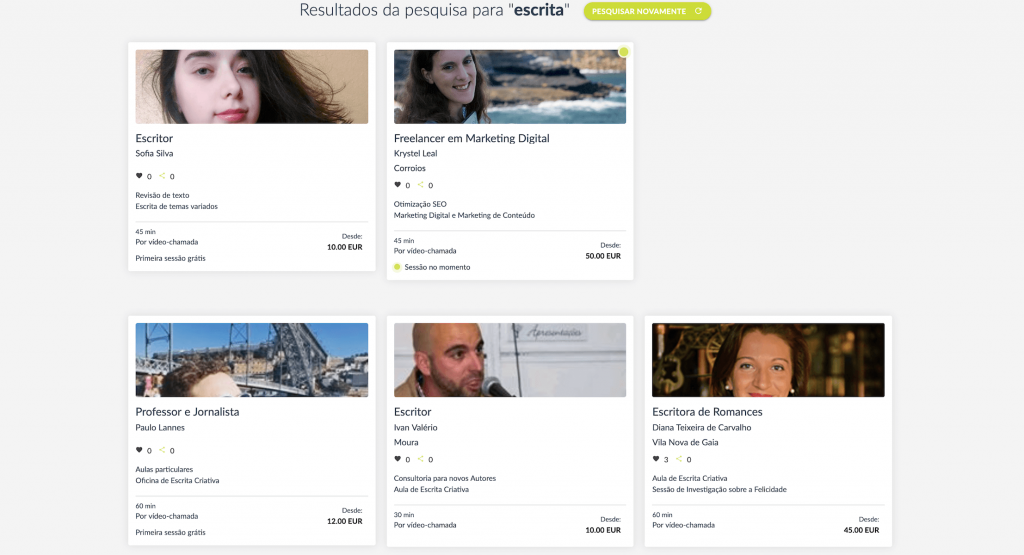Screen dimensions: 1024x555
Task: Click heart icon on Diana Teixeira de Carvalho's card
Action: point(656,459)
